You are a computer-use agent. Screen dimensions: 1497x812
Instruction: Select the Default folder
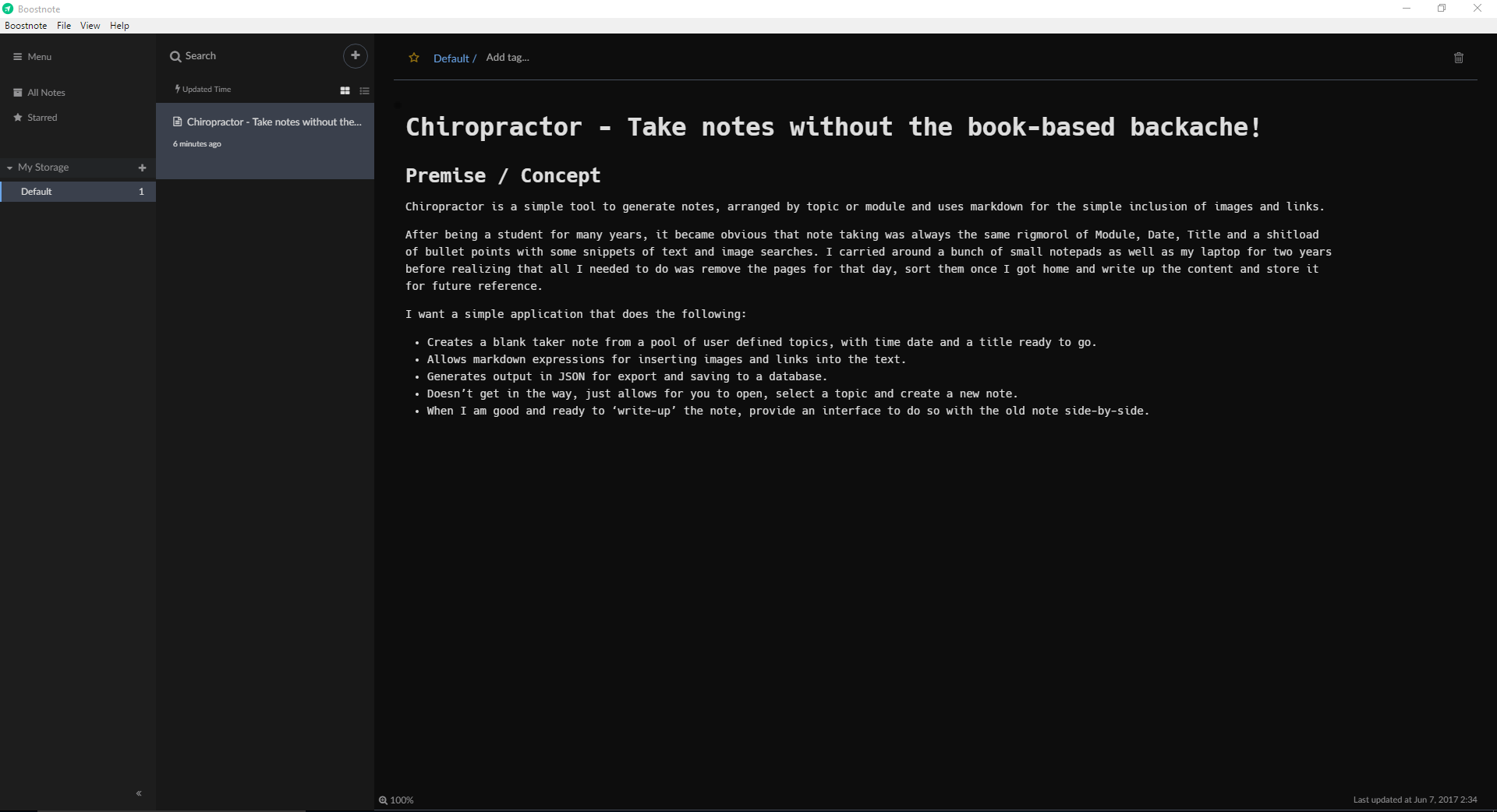[x=78, y=192]
